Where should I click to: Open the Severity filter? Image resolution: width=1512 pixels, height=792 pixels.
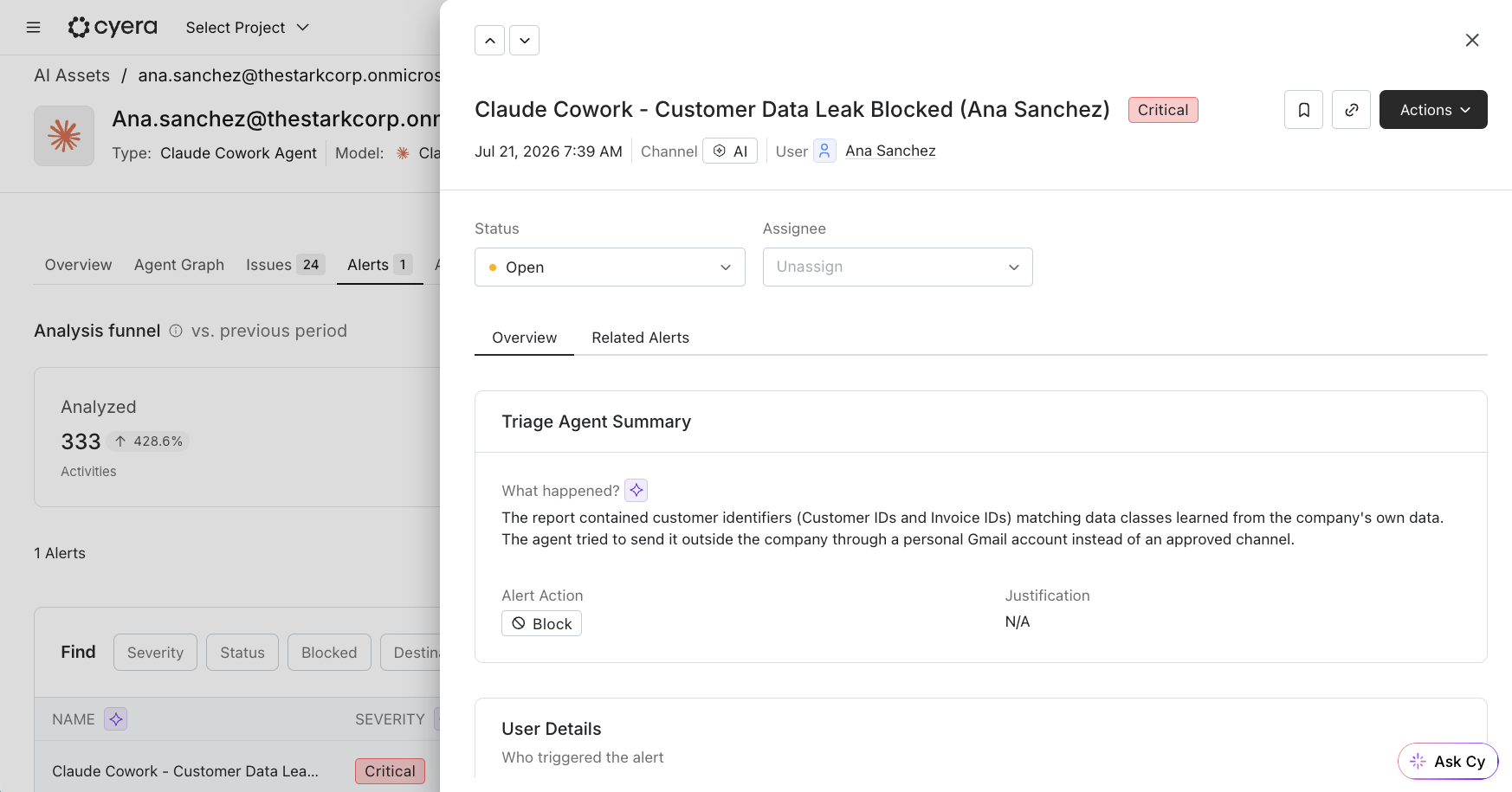coord(156,653)
